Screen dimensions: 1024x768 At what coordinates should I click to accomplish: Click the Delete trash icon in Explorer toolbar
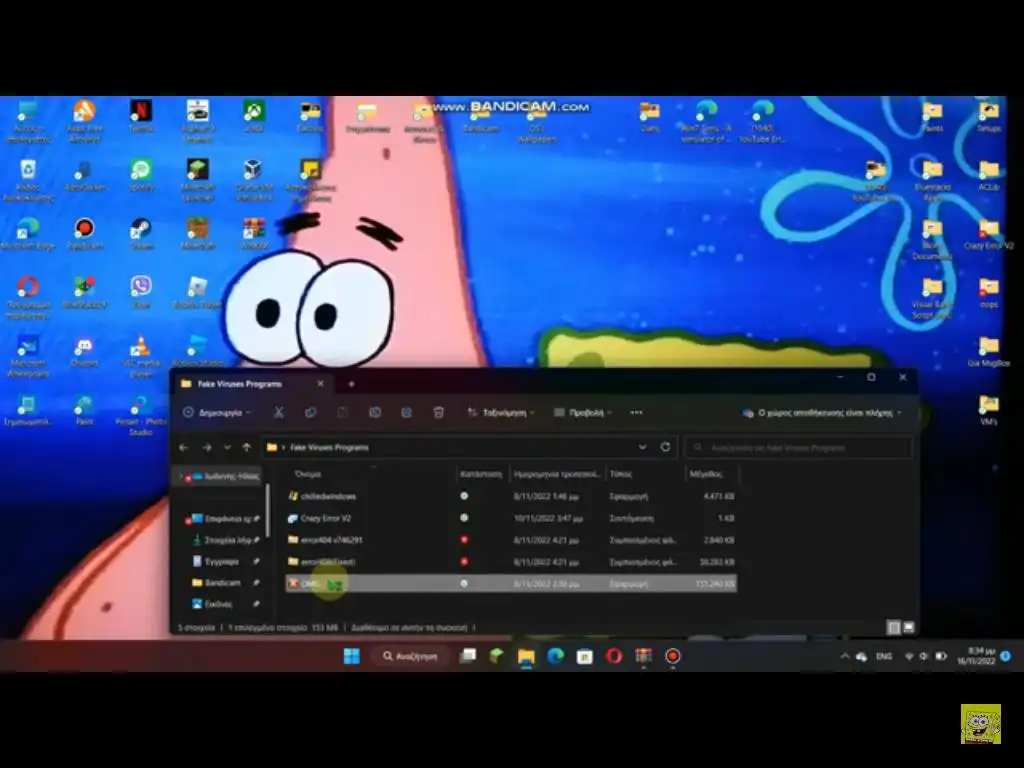(439, 412)
